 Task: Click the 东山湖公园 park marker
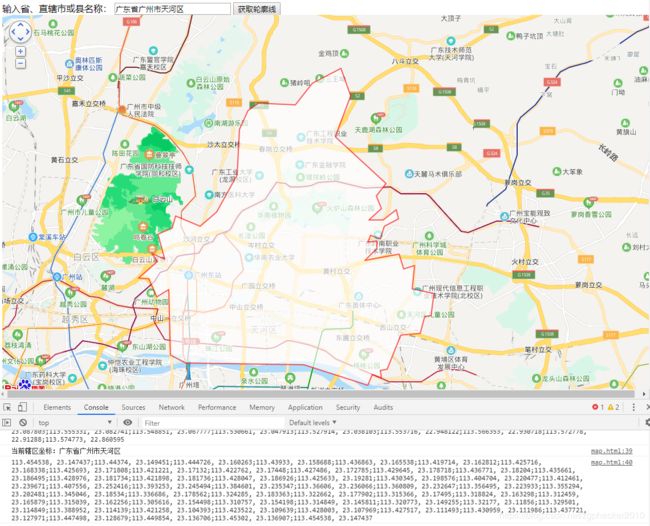pos(123,346)
